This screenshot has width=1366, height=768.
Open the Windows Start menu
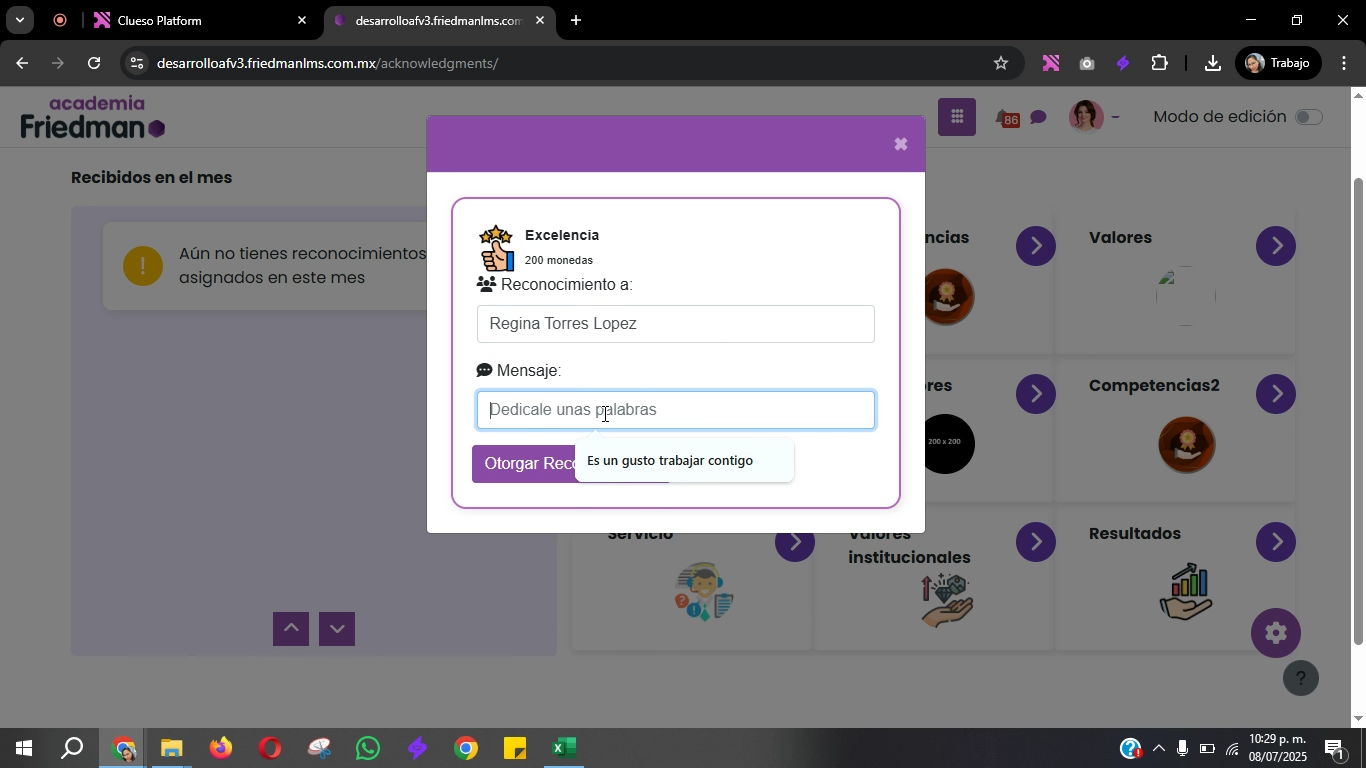23,748
